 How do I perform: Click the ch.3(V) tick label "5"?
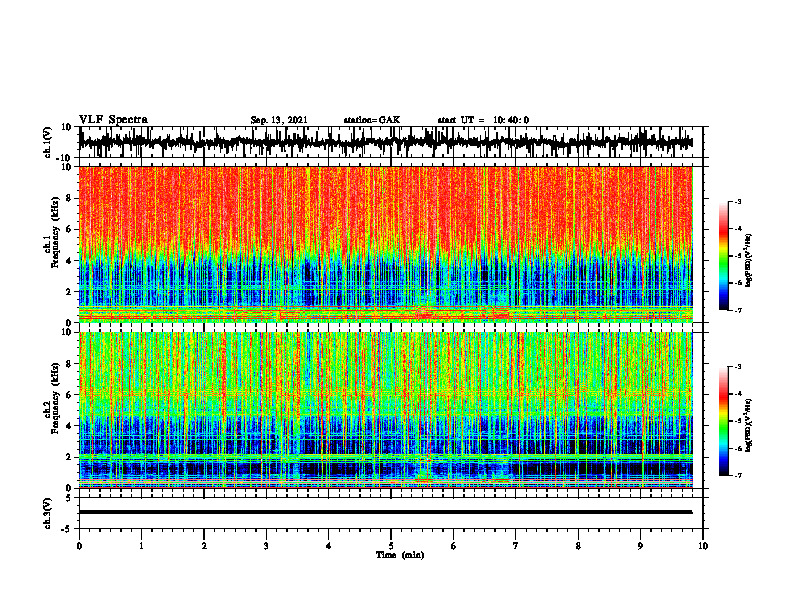point(69,498)
